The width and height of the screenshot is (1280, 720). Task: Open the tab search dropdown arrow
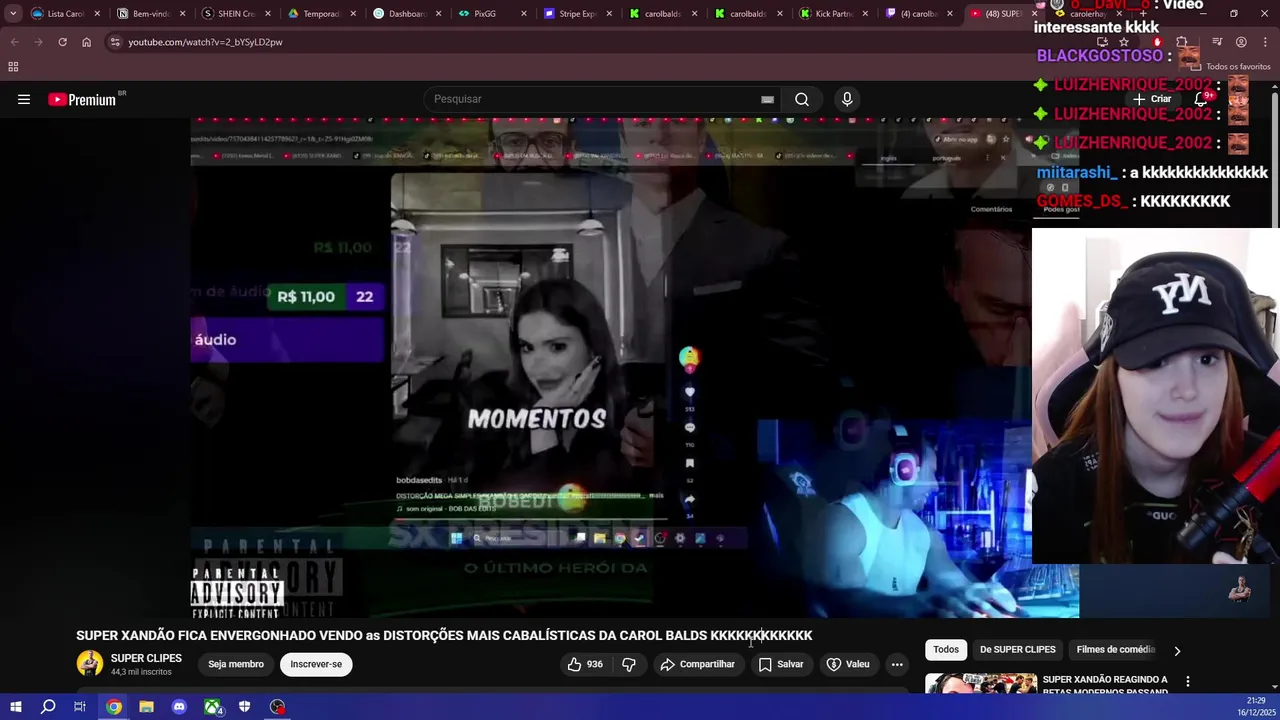[13, 14]
